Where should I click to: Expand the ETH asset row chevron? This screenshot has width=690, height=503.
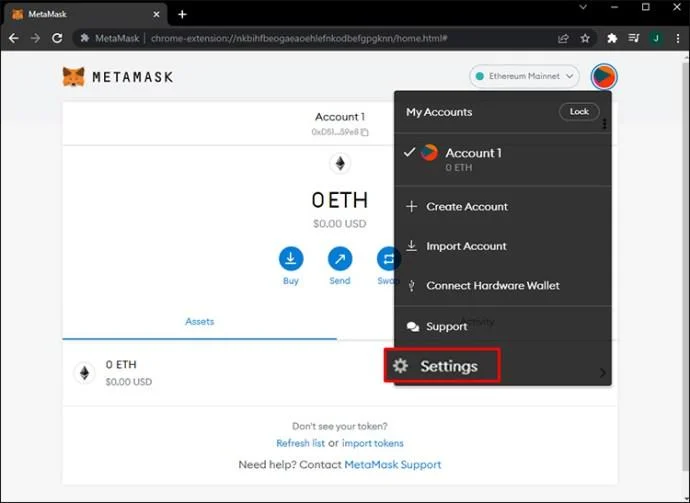click(602, 373)
